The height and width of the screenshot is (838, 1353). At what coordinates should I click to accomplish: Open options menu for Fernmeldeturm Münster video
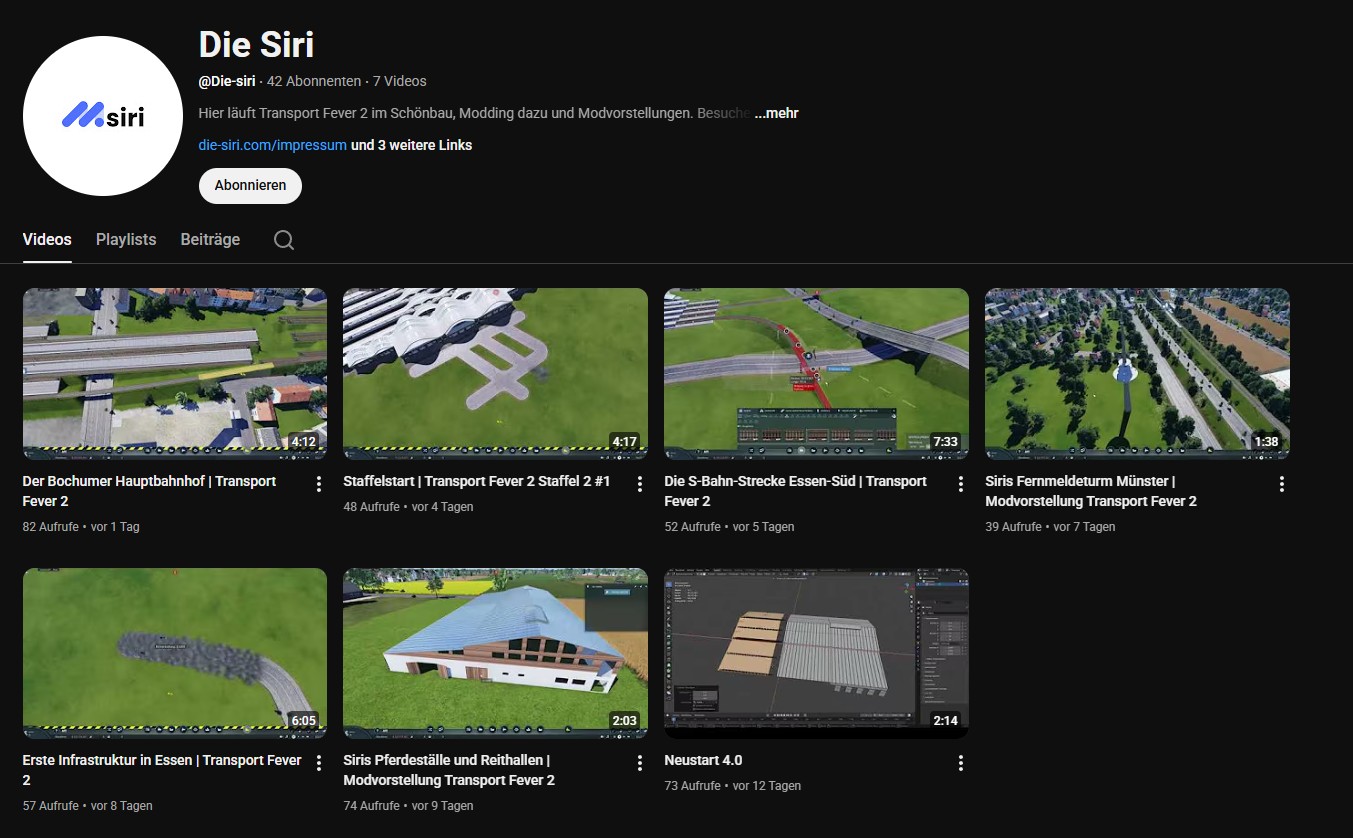click(1282, 484)
